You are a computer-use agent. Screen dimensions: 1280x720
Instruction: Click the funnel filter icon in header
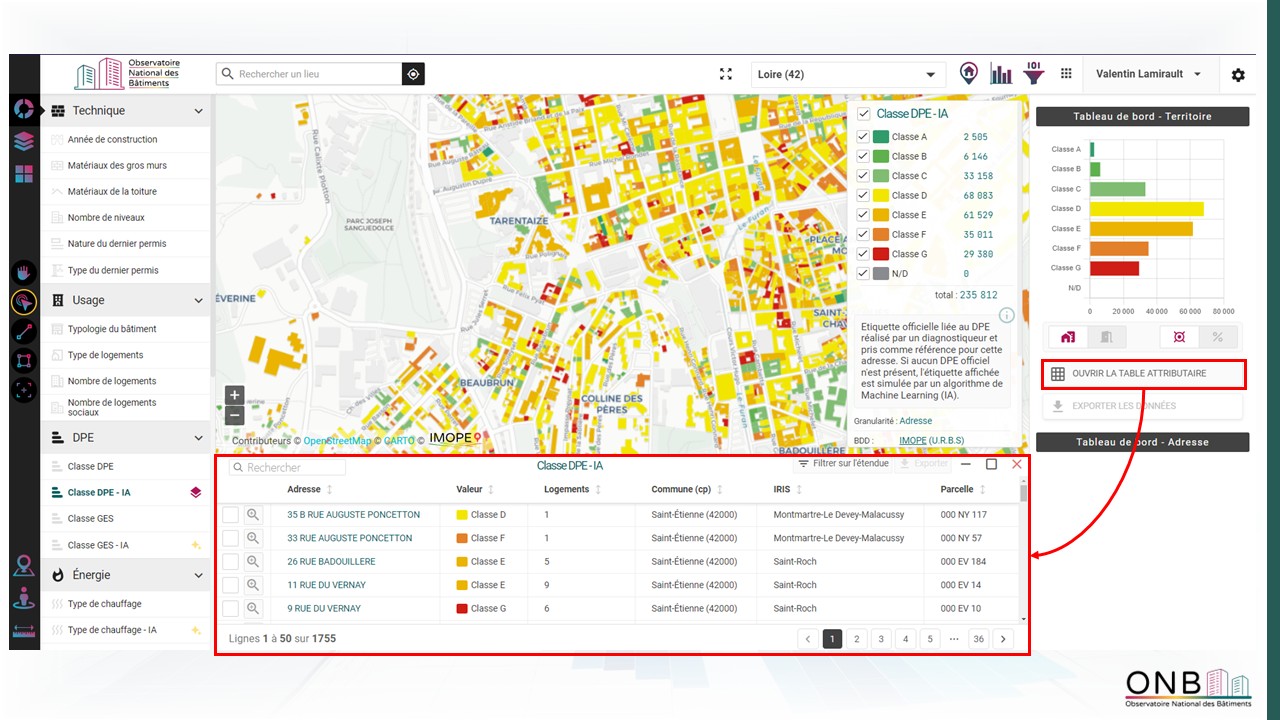pyautogui.click(x=1034, y=74)
